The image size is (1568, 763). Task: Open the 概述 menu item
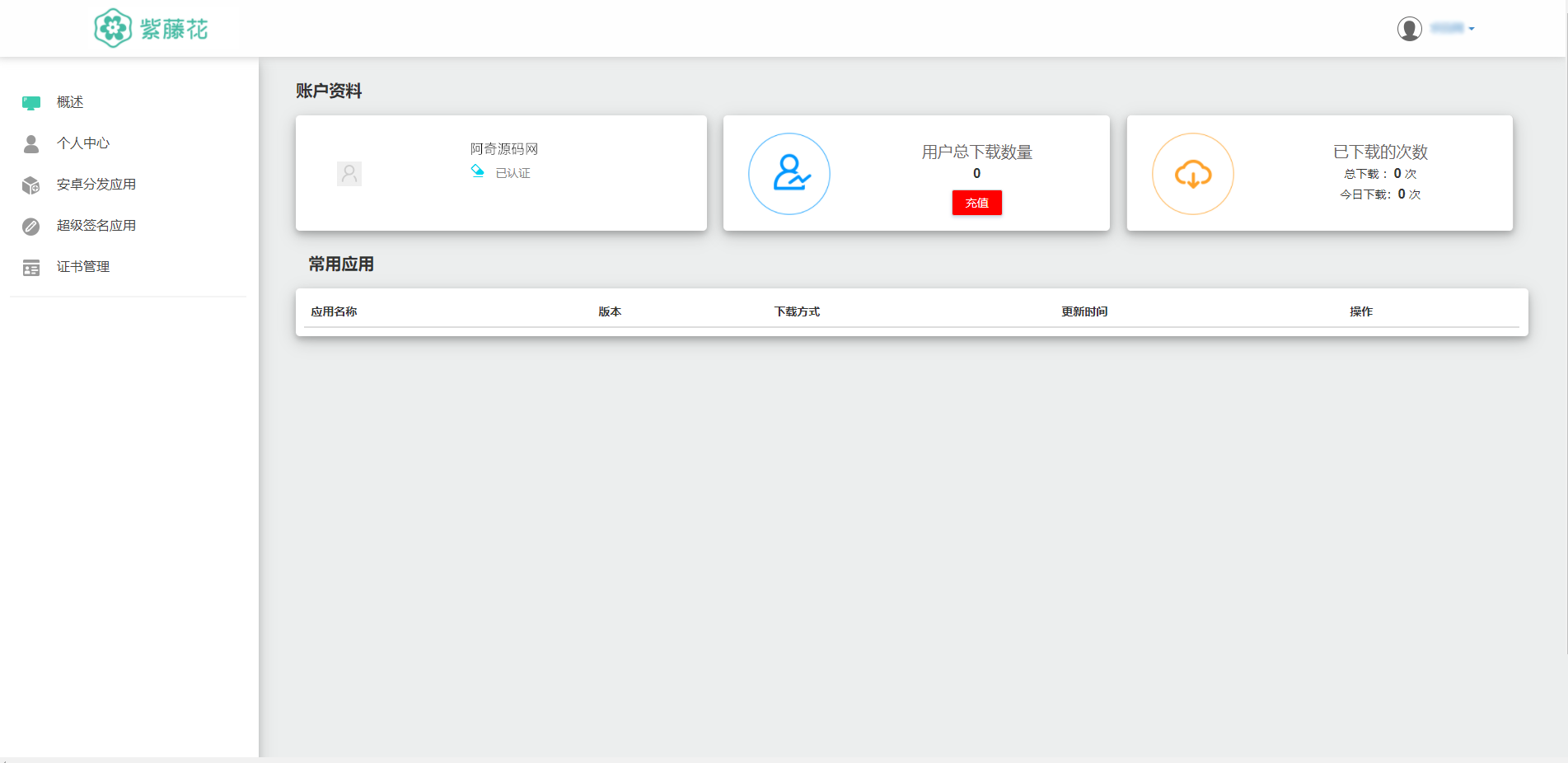click(70, 102)
